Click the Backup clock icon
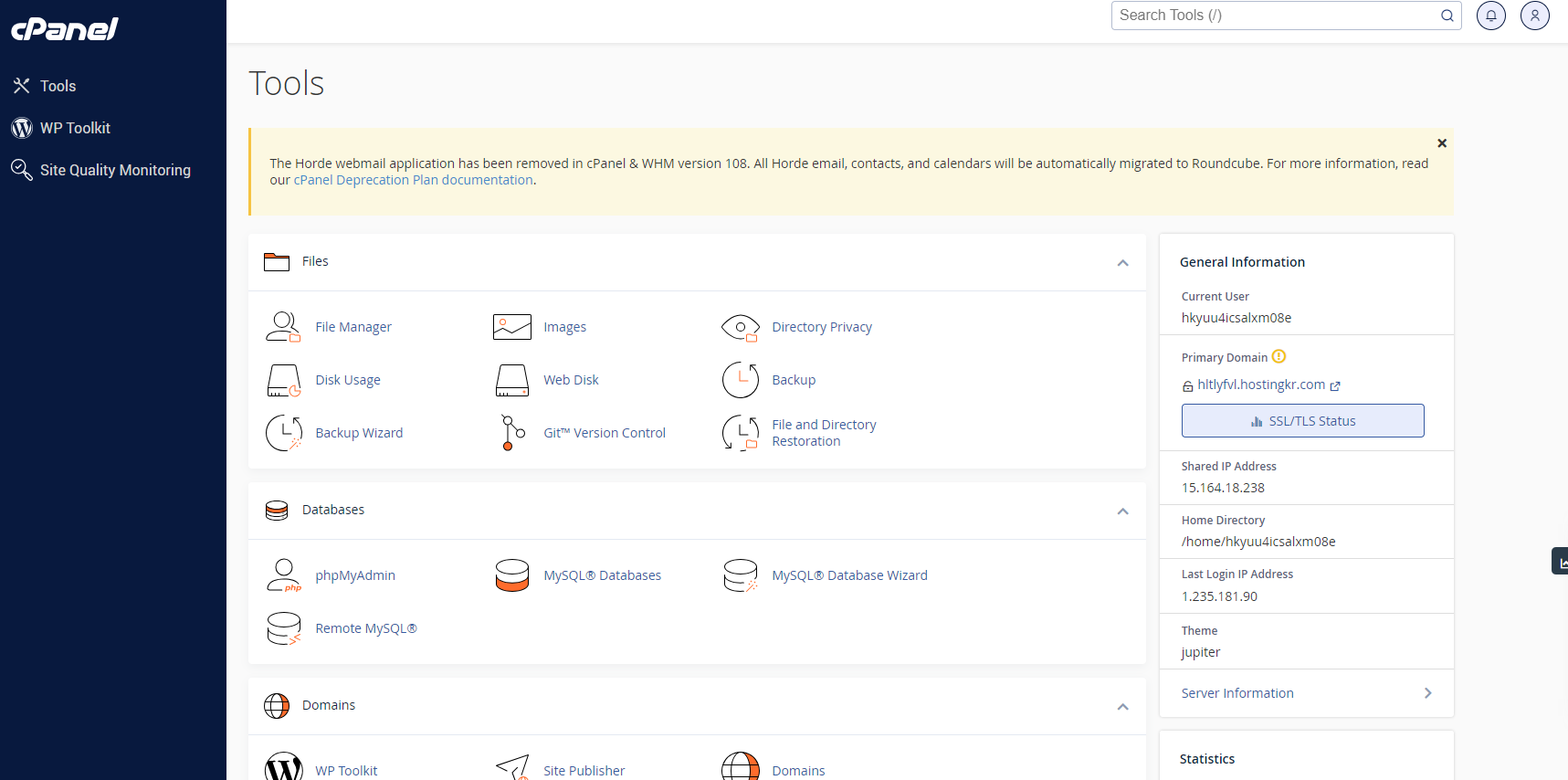 [x=741, y=380]
